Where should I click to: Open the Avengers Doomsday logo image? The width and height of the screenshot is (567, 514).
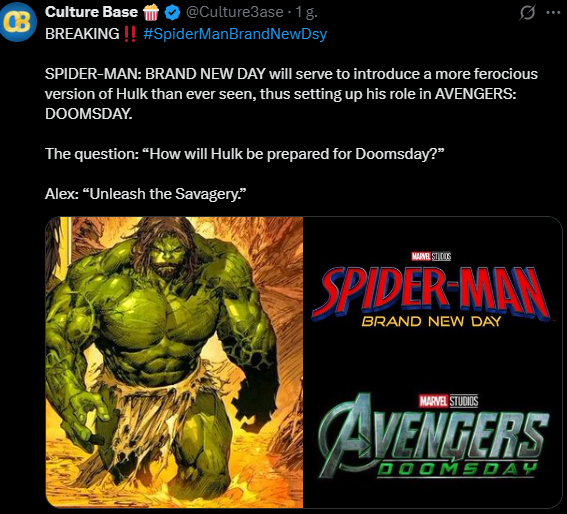click(432, 436)
